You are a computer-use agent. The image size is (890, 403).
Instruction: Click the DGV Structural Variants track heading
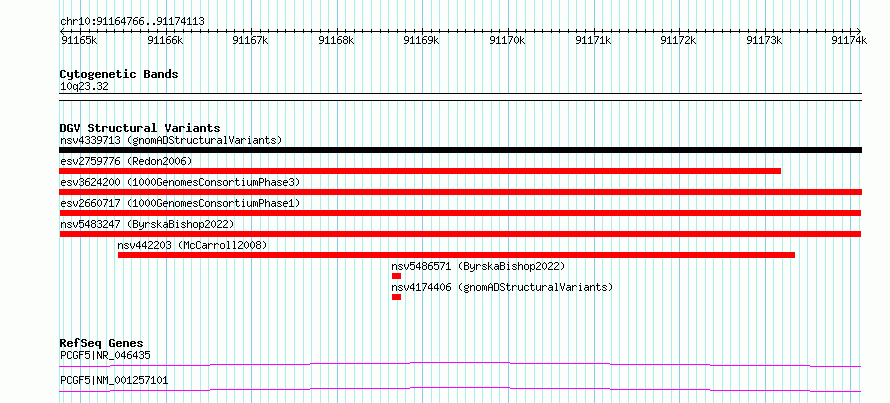click(140, 128)
